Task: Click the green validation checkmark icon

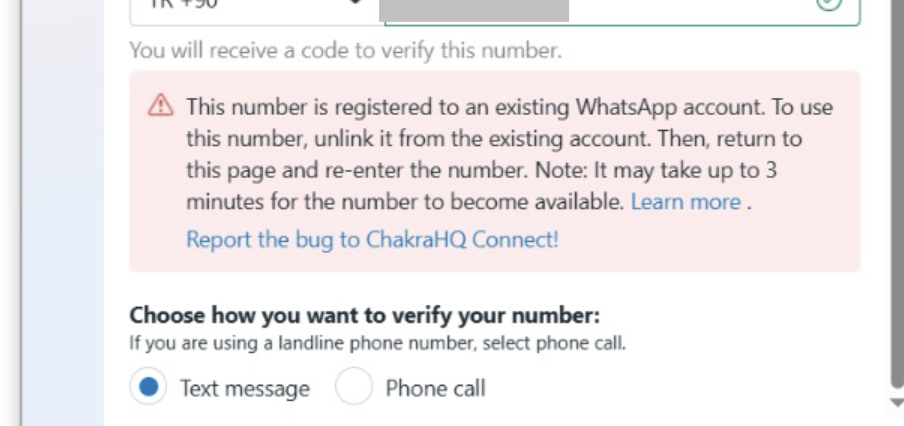Action: (x=829, y=4)
